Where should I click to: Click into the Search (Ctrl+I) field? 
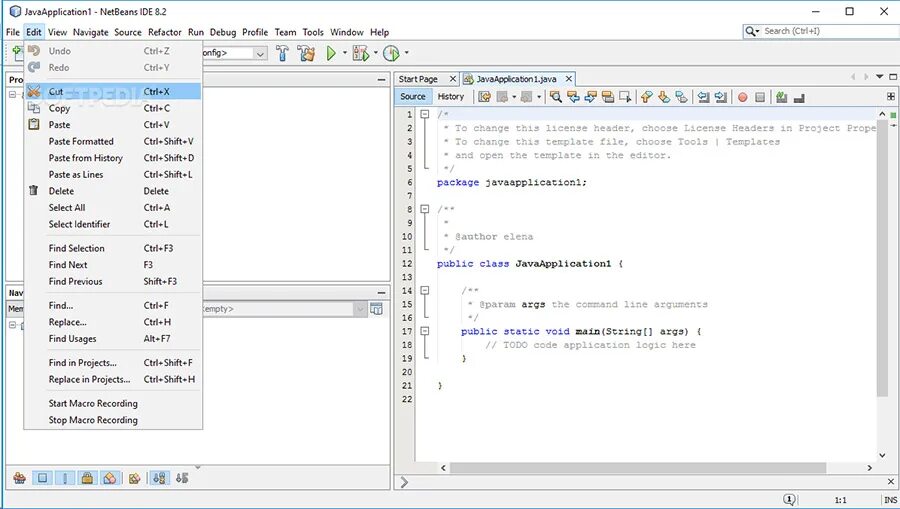click(829, 31)
